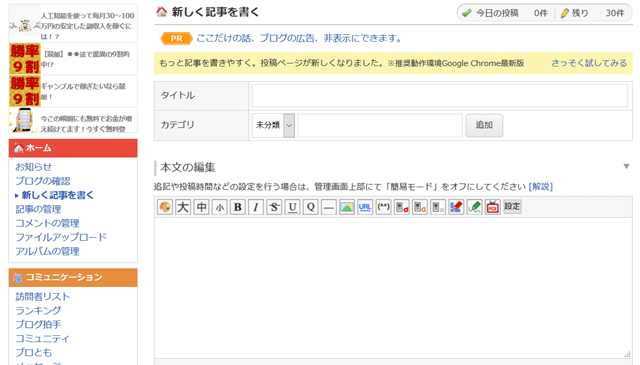
Task: Apply medium font size 中
Action: coord(202,207)
